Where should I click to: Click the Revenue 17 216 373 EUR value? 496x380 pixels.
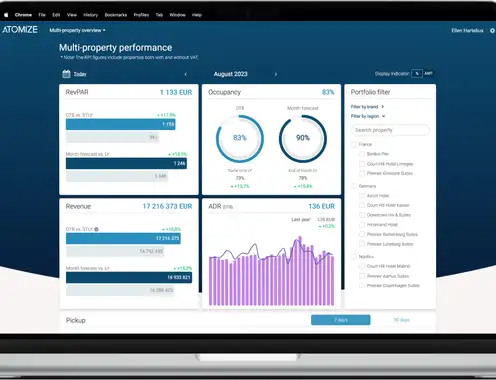pyautogui.click(x=167, y=206)
